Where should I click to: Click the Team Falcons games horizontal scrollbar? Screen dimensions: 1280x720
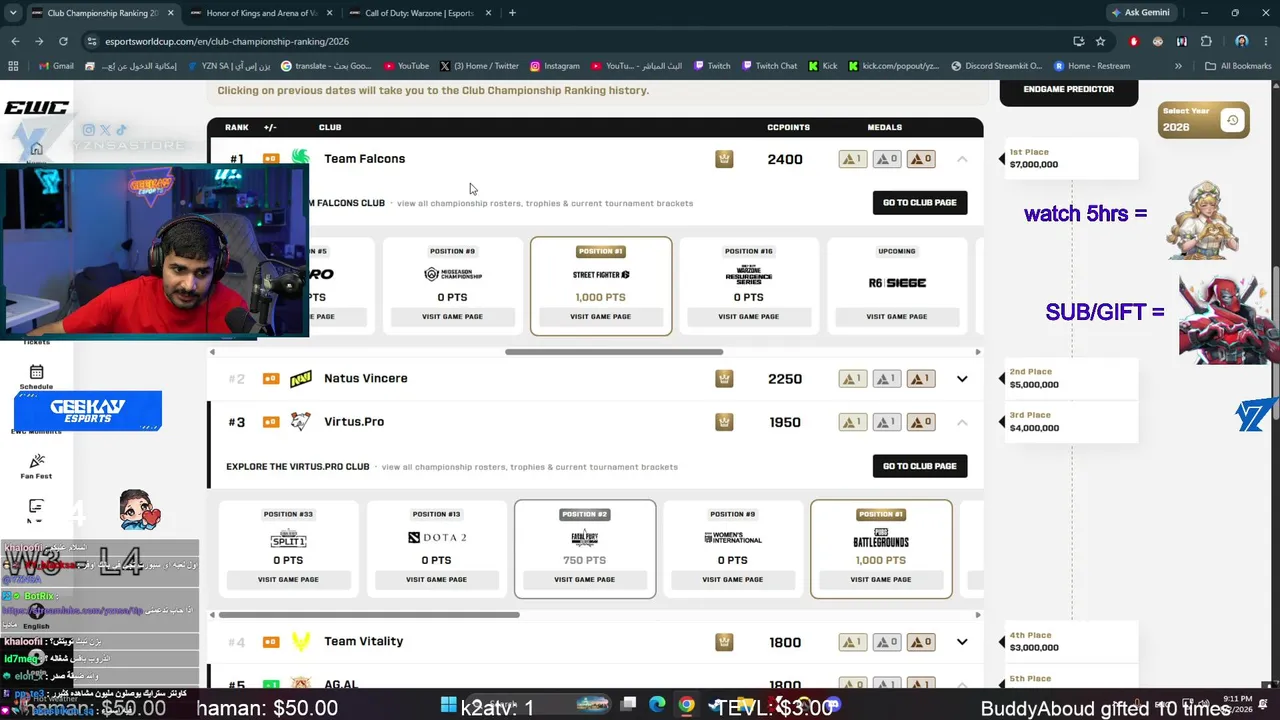[x=614, y=352]
